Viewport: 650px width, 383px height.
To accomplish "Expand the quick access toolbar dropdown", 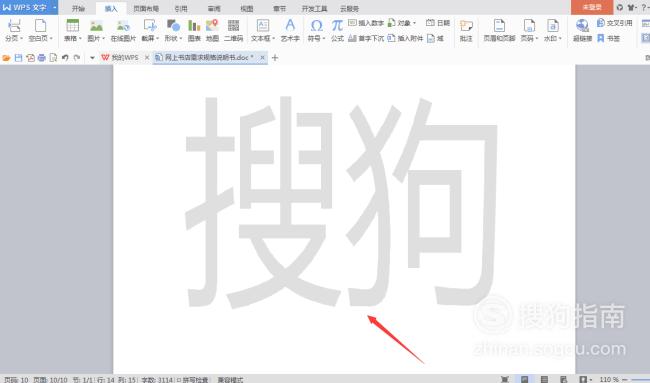I will pyautogui.click(x=92, y=58).
